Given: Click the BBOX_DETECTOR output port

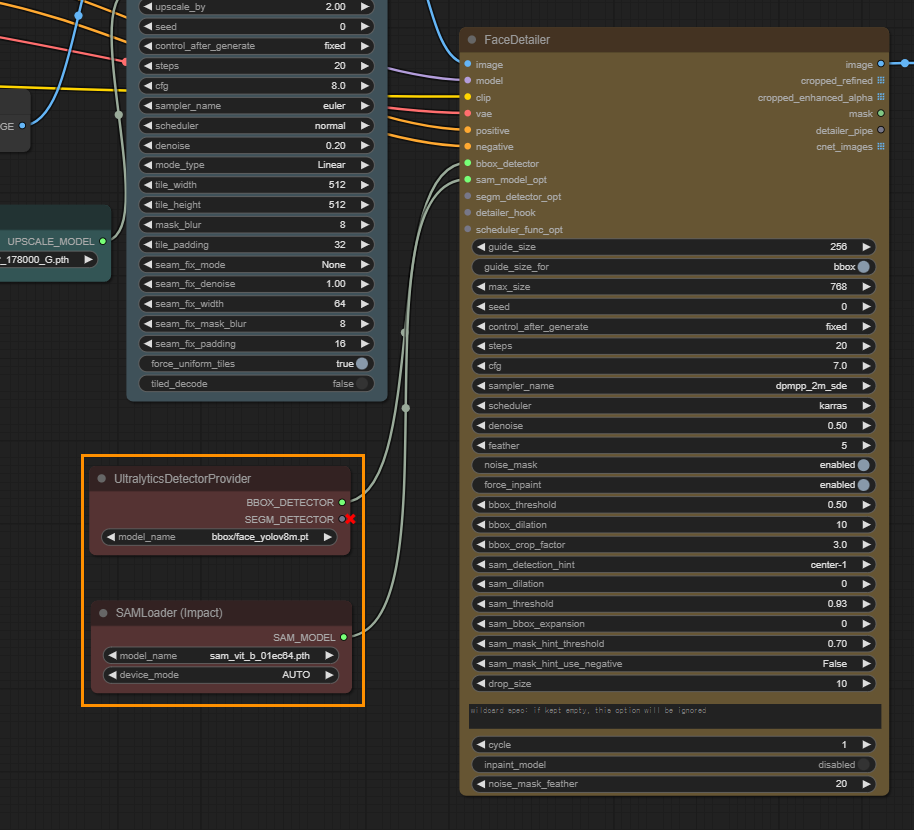Looking at the screenshot, I should pyautogui.click(x=342, y=502).
